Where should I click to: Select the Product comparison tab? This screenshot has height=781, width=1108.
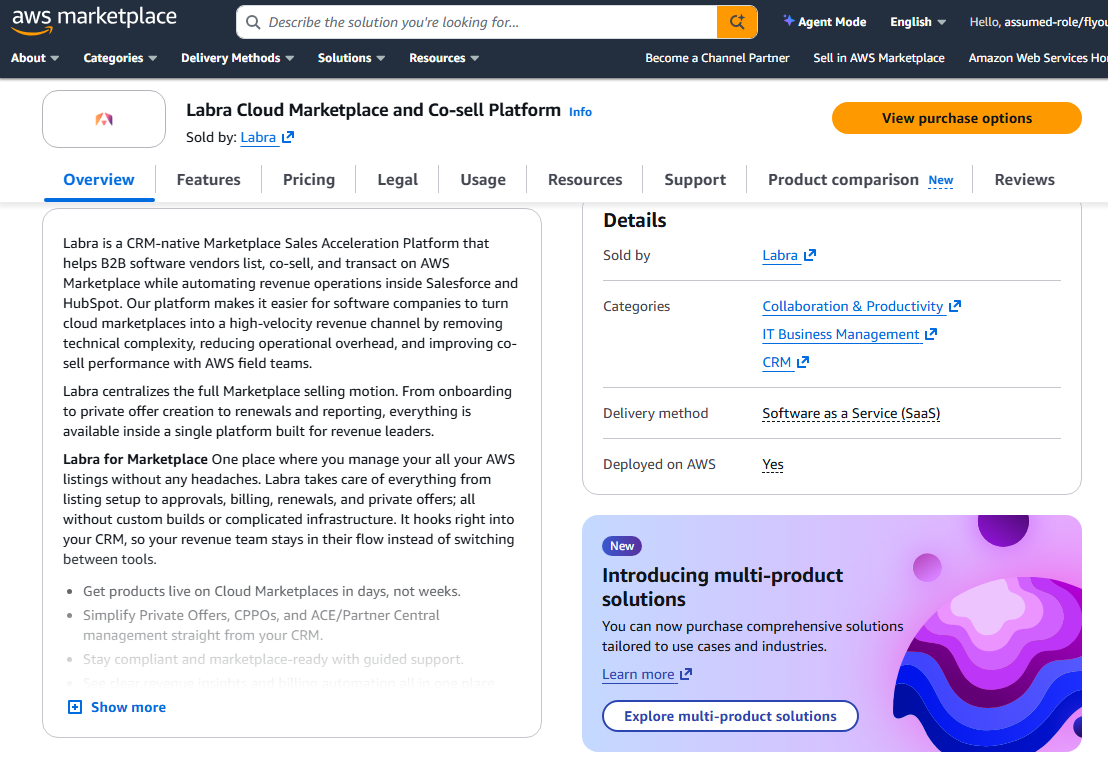843,180
